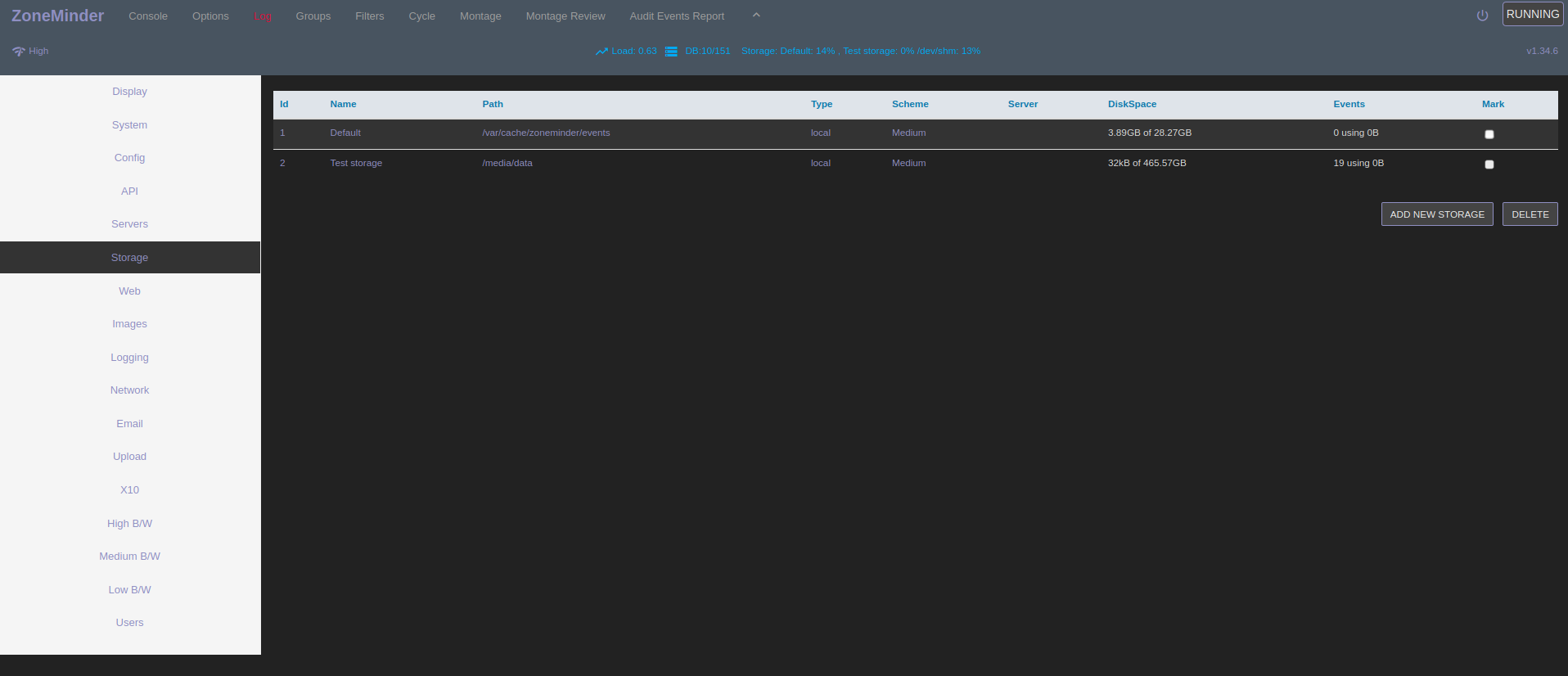Open Montage Review
Viewport: 1568px width, 676px height.
coord(565,16)
